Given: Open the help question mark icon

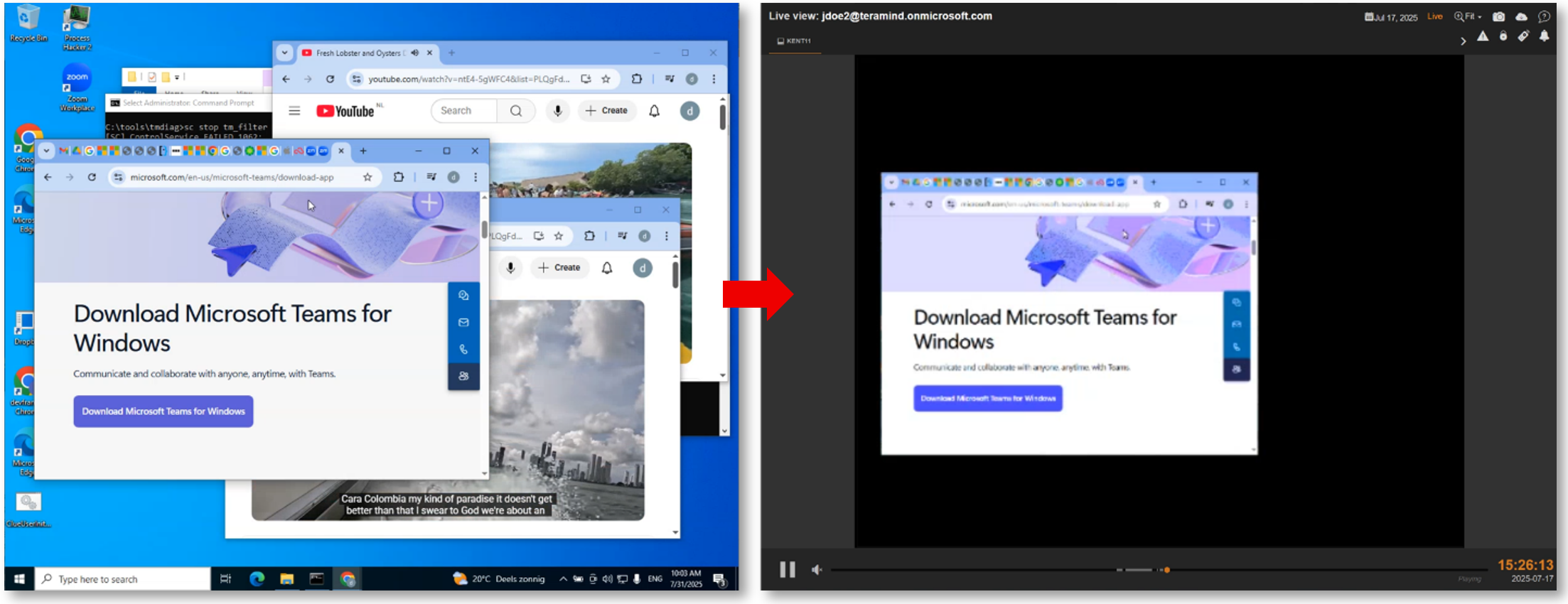Looking at the screenshot, I should coord(1544,16).
